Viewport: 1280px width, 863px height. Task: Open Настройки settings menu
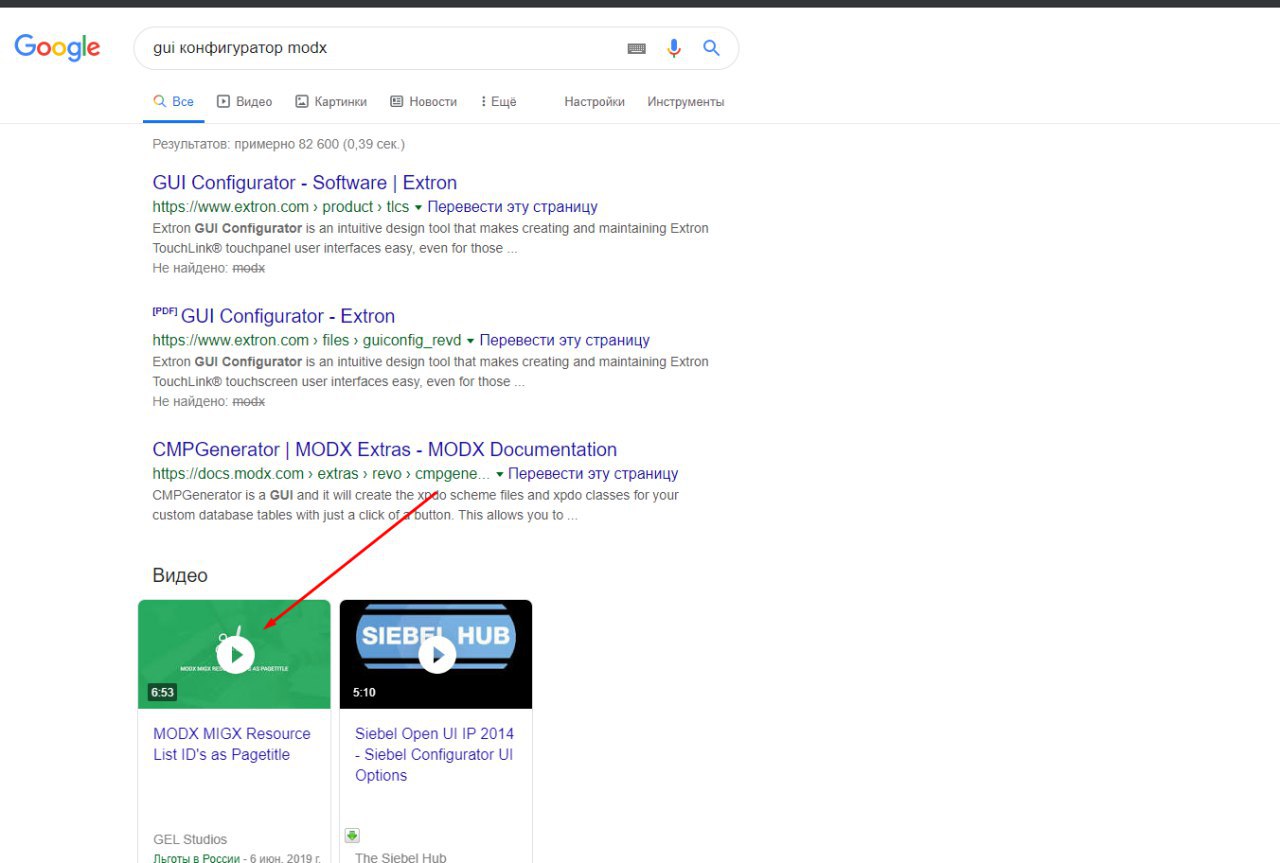pyautogui.click(x=594, y=102)
